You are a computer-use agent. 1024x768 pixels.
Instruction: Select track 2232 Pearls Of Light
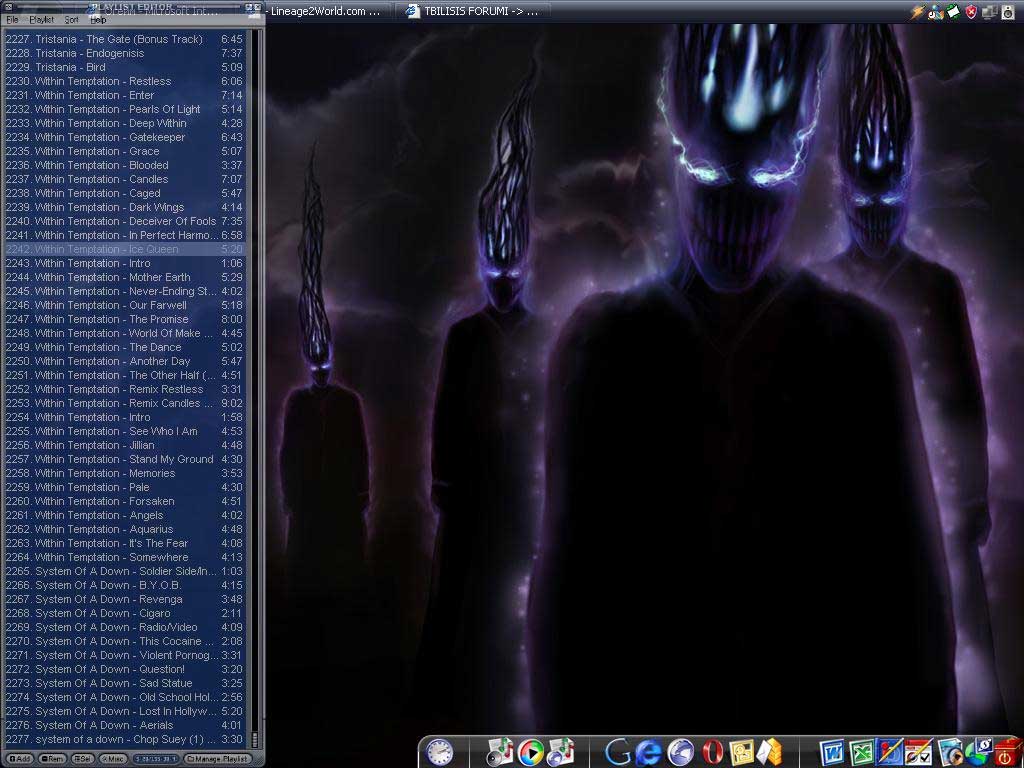pos(124,109)
